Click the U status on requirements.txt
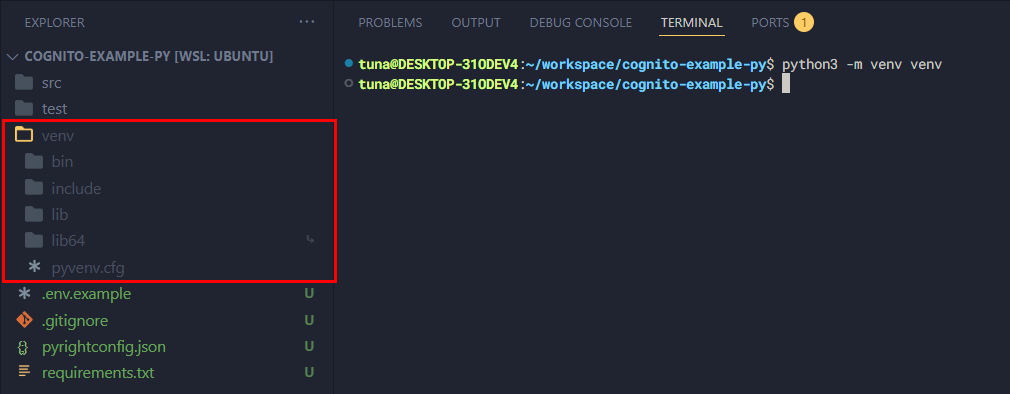The width and height of the screenshot is (1010, 394). 309,373
